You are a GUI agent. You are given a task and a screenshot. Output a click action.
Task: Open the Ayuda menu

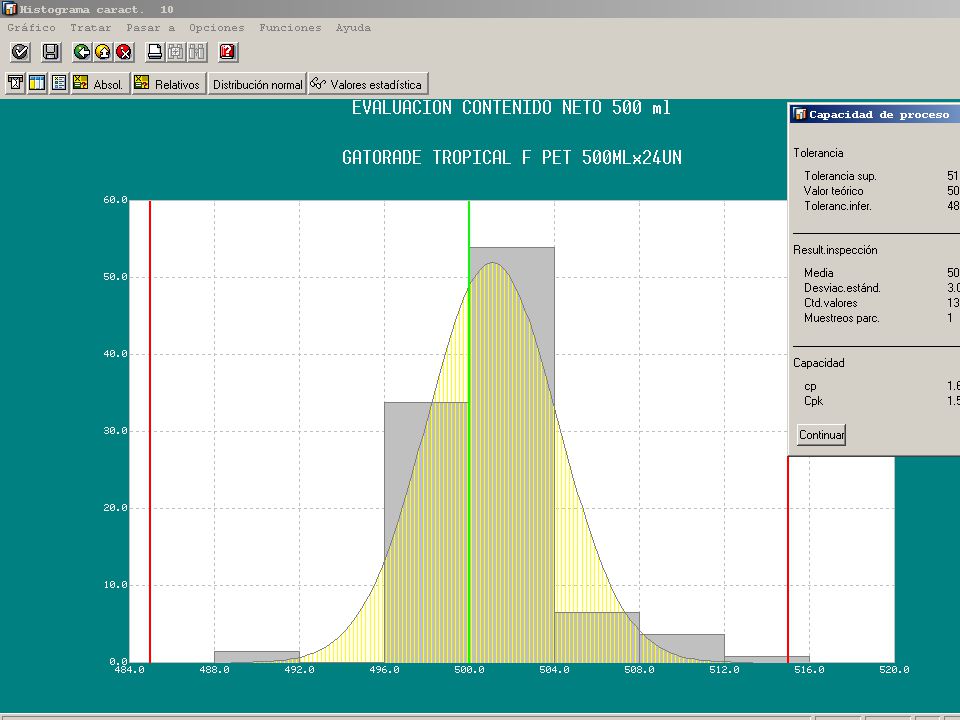tap(353, 28)
